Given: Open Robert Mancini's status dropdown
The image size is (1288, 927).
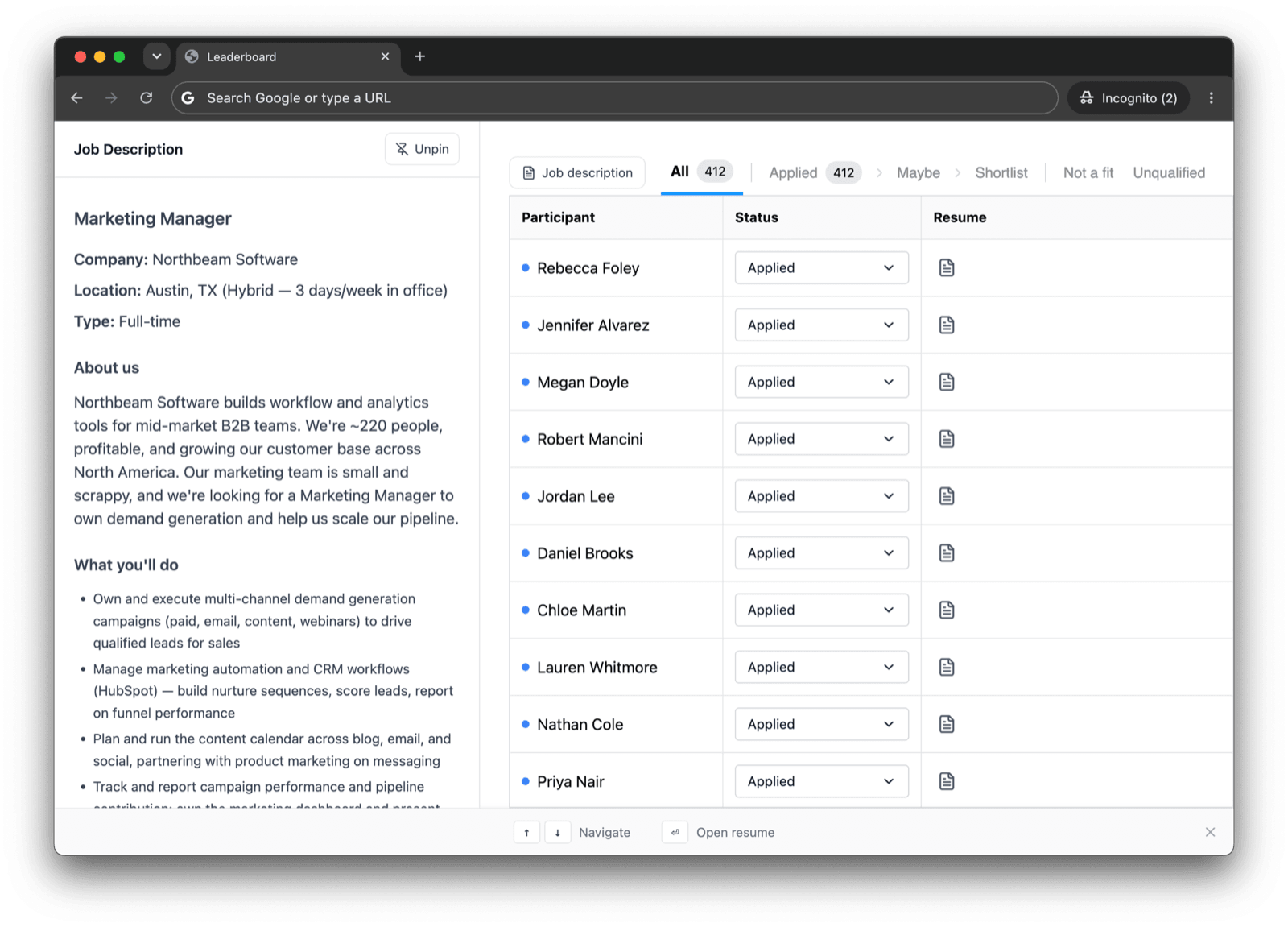Looking at the screenshot, I should tap(821, 439).
